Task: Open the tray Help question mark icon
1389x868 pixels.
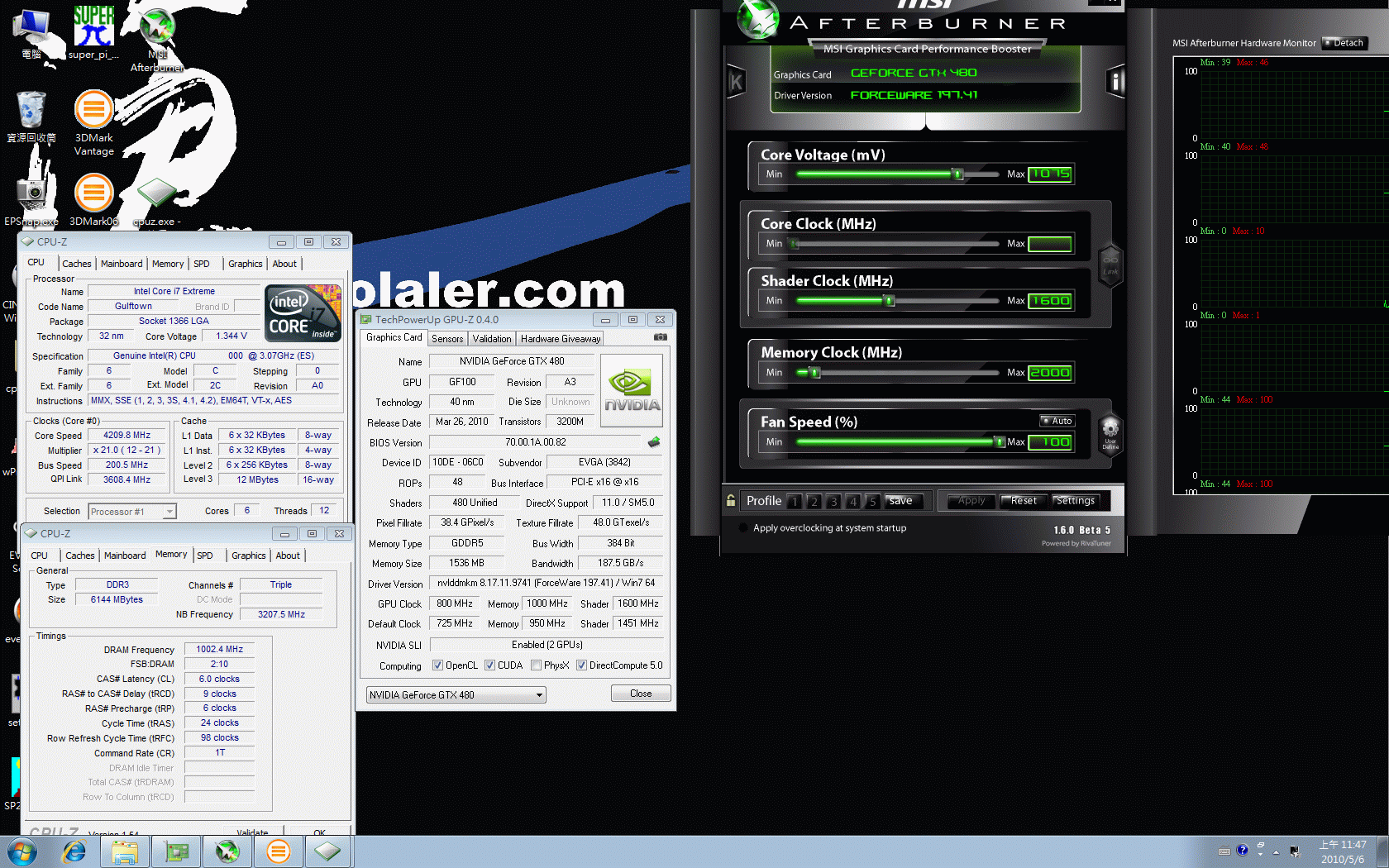Action: pyautogui.click(x=1242, y=851)
